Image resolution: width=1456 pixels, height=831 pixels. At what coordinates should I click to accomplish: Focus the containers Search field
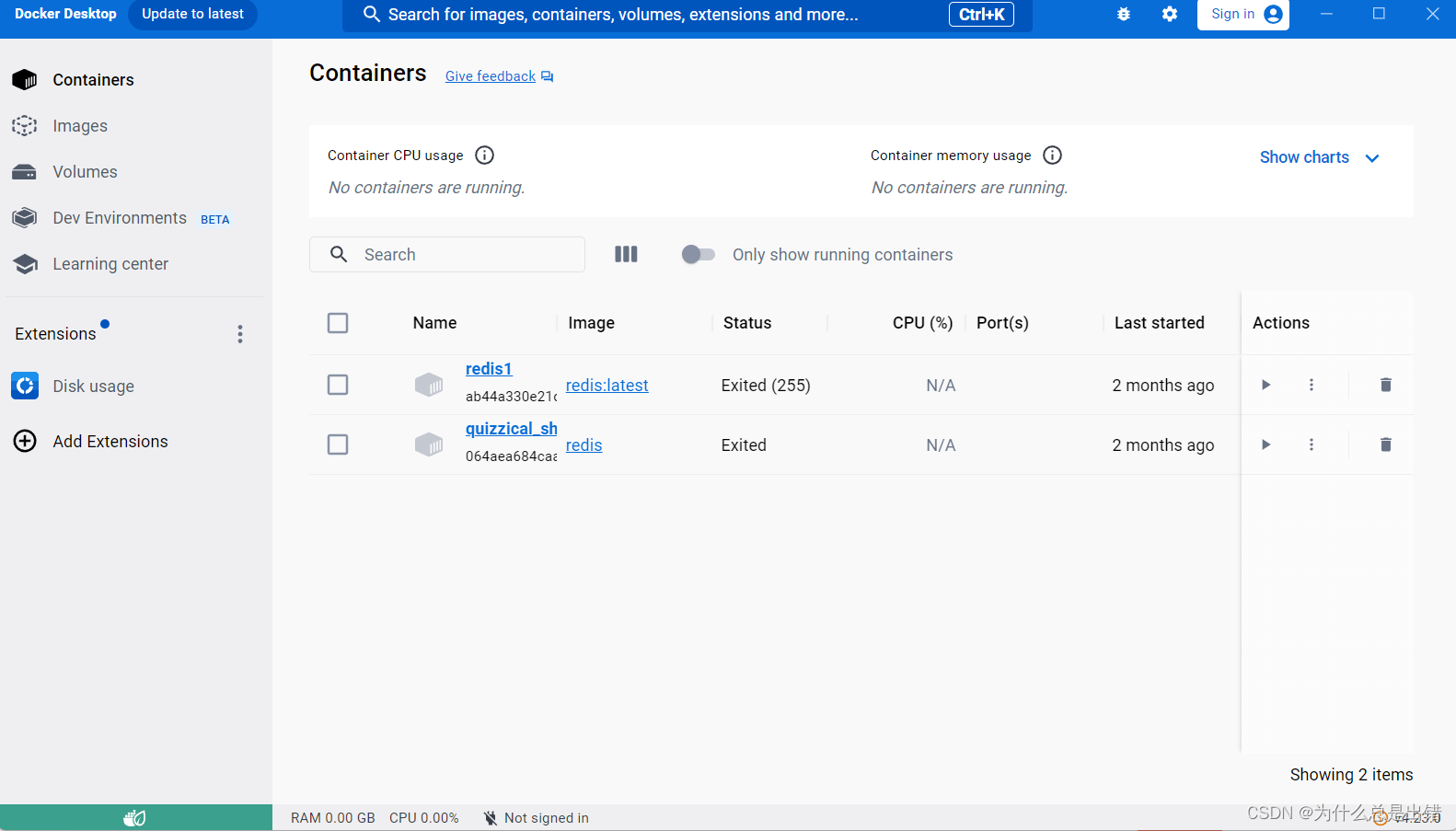tap(447, 255)
